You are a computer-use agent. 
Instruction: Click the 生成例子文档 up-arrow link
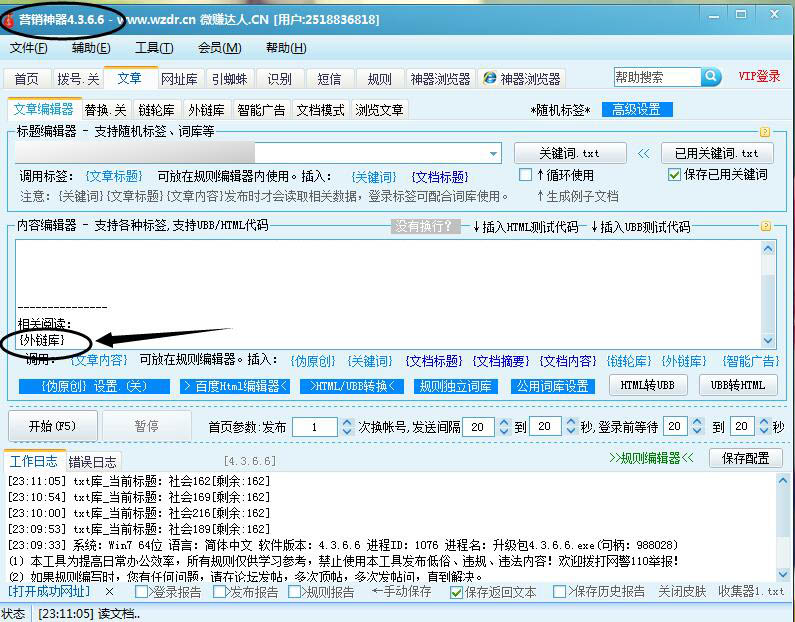tap(577, 196)
